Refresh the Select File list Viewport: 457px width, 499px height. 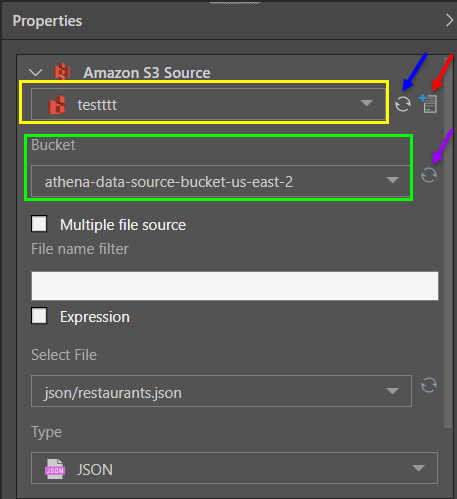point(429,385)
